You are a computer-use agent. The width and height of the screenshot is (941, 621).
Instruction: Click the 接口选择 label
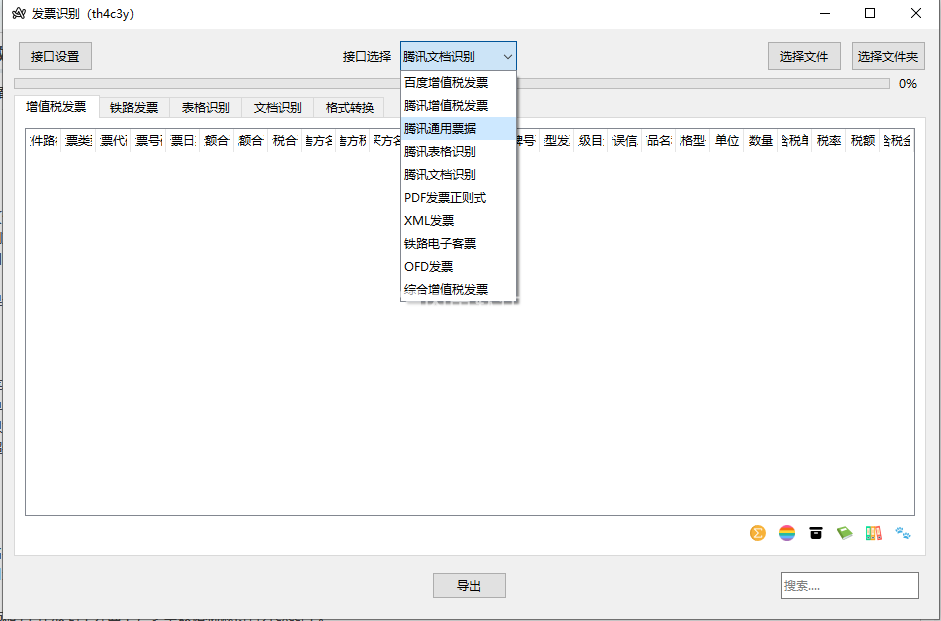pyautogui.click(x=367, y=57)
